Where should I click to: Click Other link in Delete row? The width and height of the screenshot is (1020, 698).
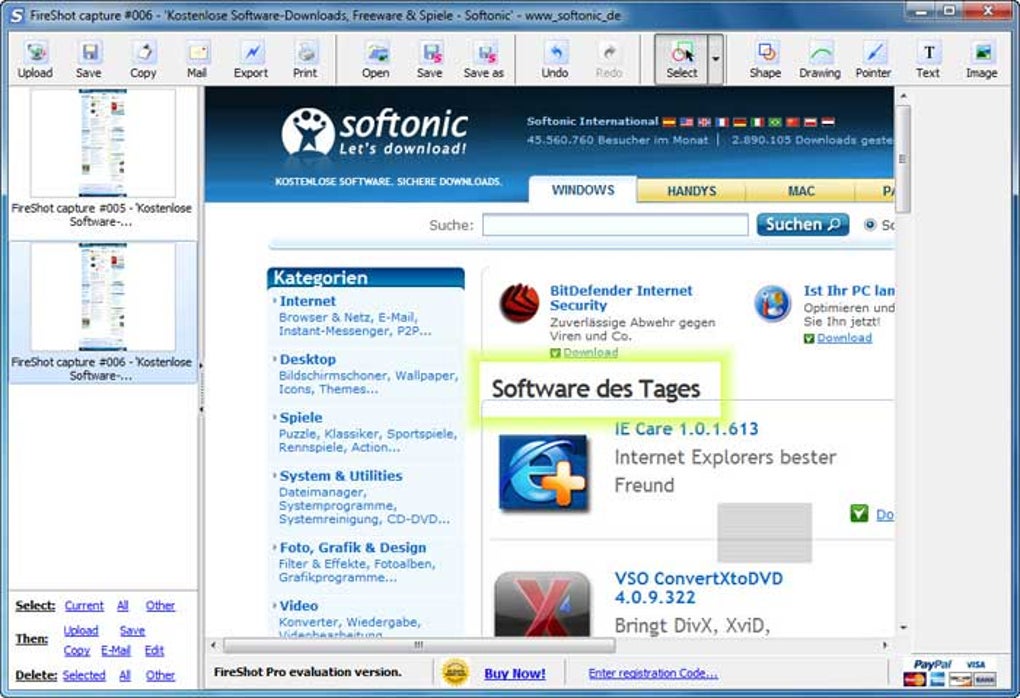(x=160, y=675)
